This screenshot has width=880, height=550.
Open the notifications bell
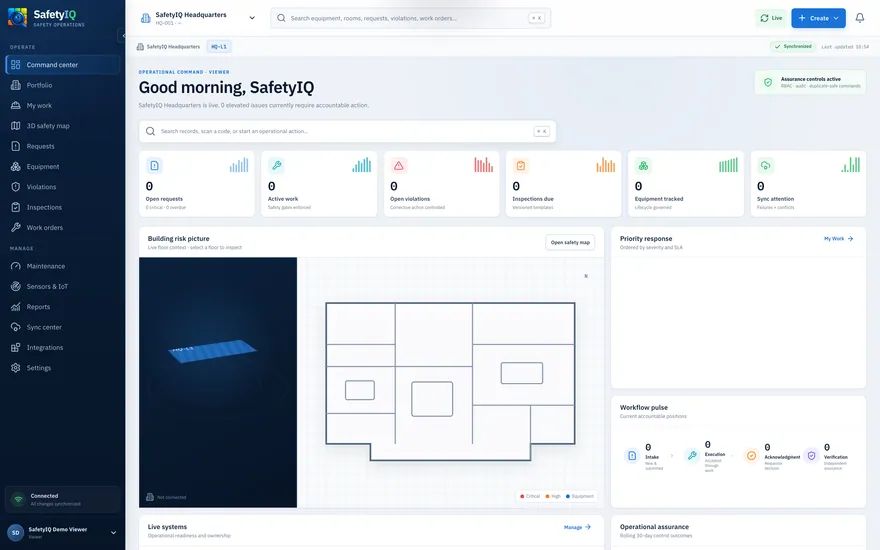[x=860, y=18]
